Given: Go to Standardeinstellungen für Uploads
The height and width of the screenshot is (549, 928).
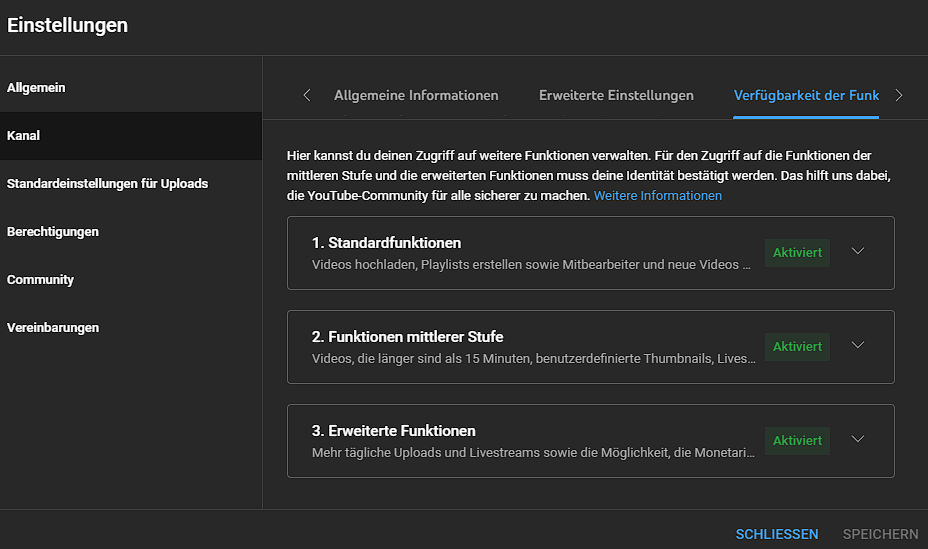Looking at the screenshot, I should (108, 184).
